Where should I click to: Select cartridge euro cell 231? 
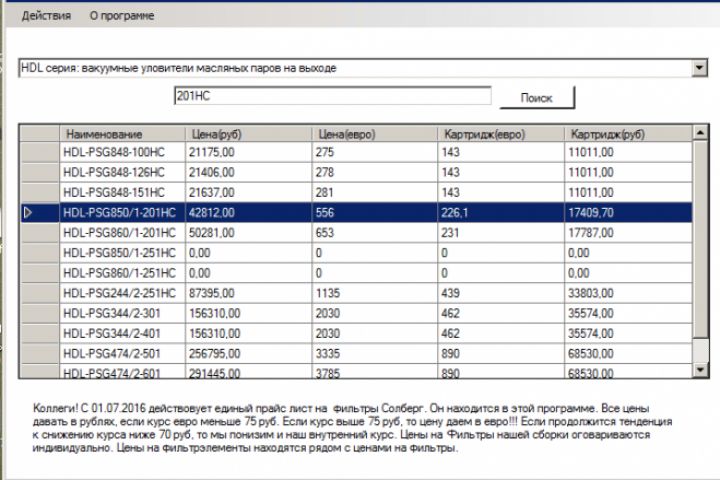pyautogui.click(x=501, y=232)
